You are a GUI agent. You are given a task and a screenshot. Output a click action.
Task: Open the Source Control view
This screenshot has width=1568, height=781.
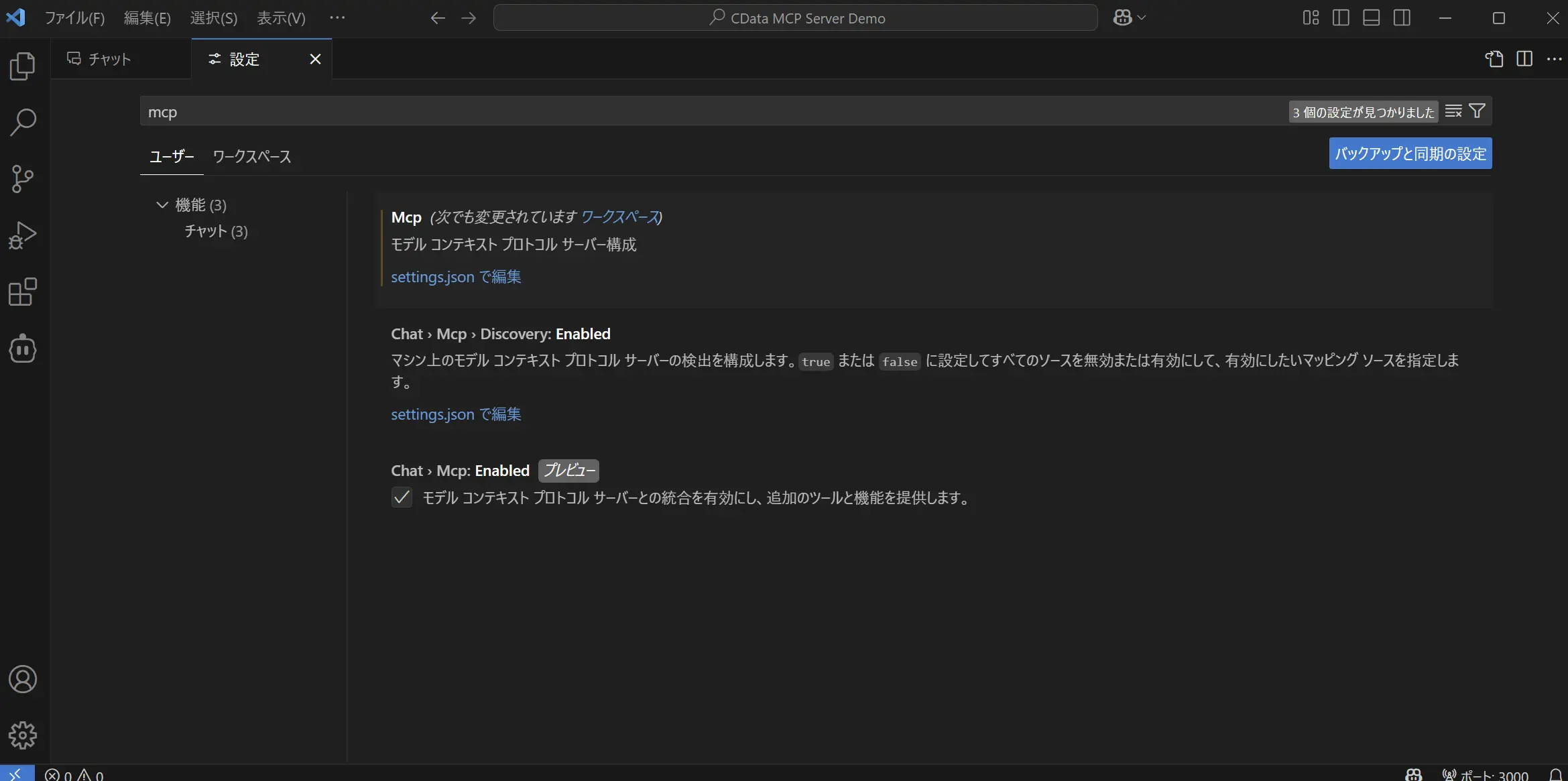click(x=23, y=179)
